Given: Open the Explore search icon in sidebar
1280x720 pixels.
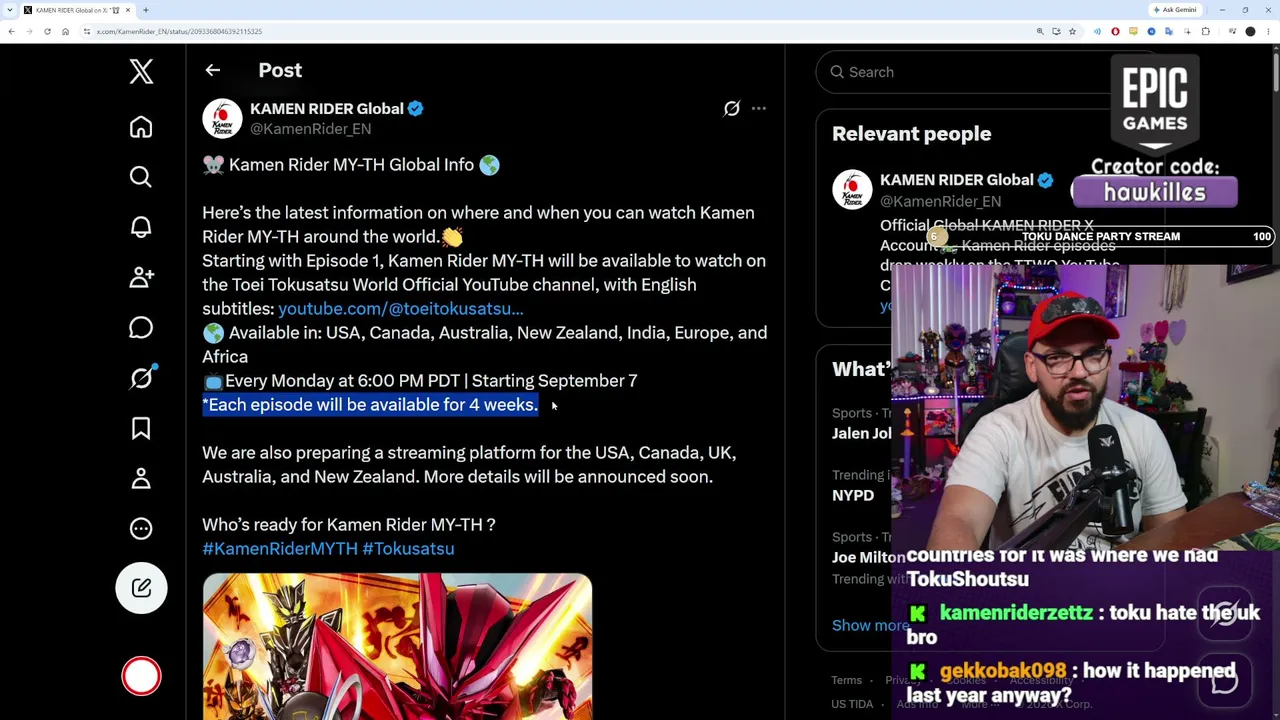Looking at the screenshot, I should [141, 177].
